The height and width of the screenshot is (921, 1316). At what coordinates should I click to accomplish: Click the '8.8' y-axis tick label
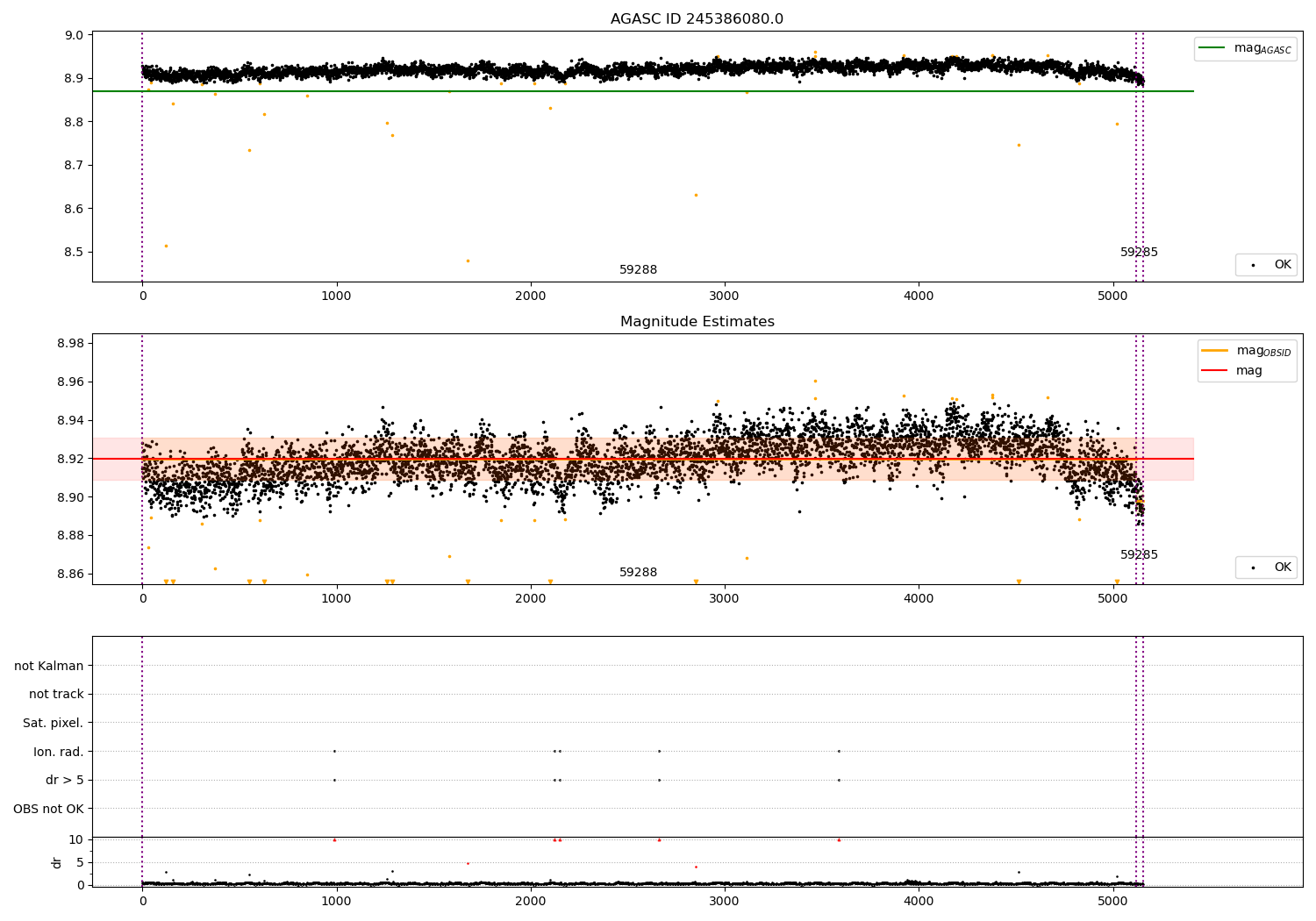click(x=74, y=123)
